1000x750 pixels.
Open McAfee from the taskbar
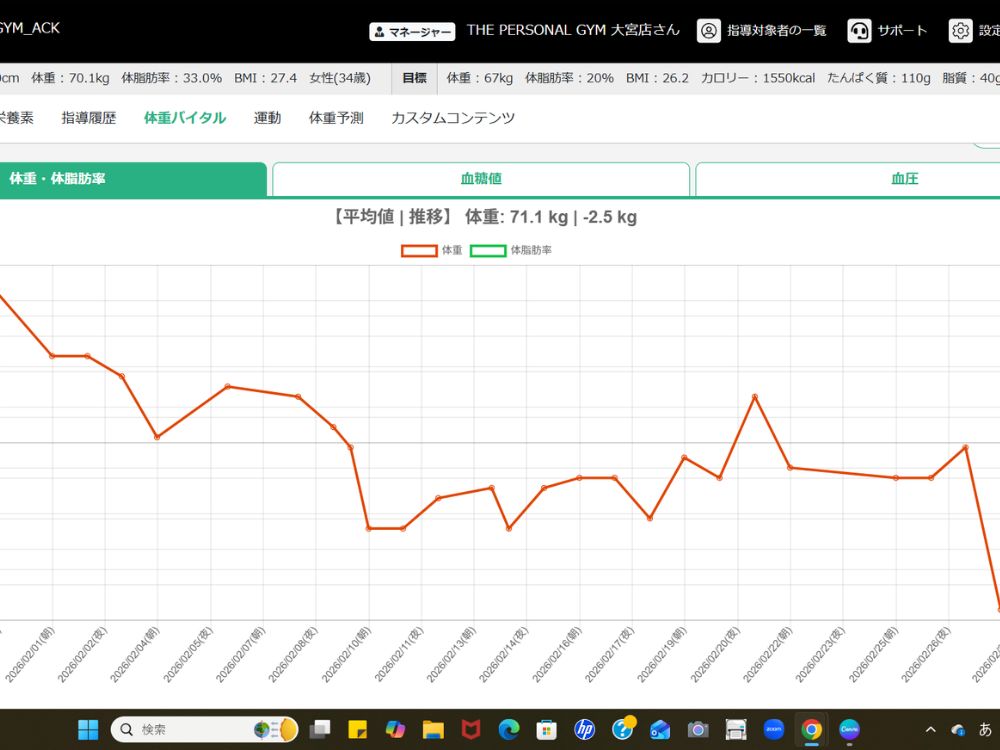coord(470,729)
